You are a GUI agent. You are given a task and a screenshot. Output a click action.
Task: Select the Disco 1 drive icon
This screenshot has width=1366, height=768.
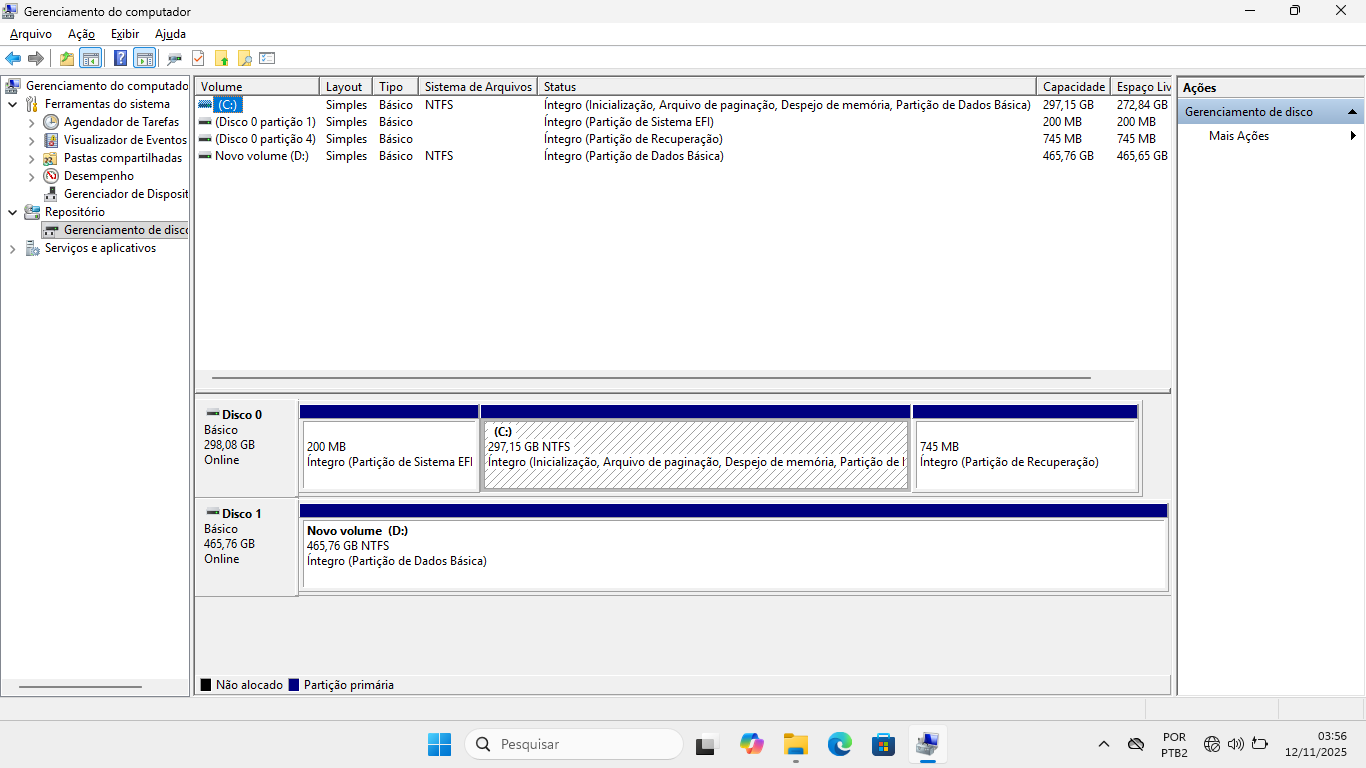click(x=213, y=513)
